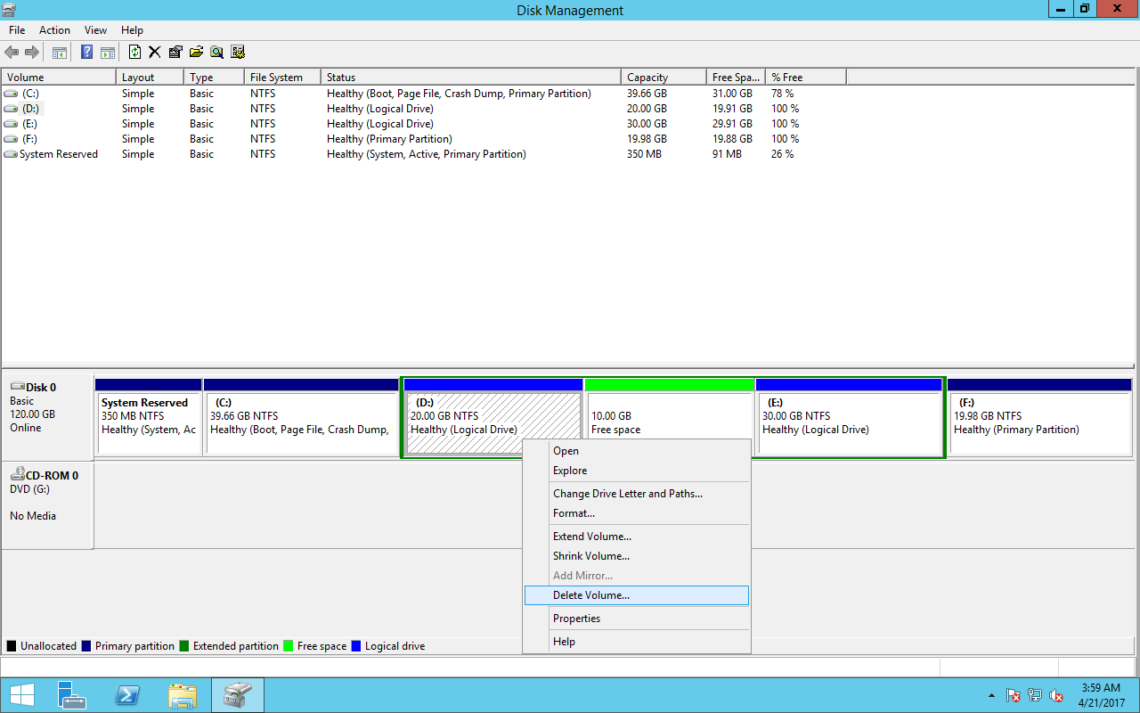Click the Disk Management icon in taskbar
This screenshot has height=713, width=1140.
tap(238, 694)
